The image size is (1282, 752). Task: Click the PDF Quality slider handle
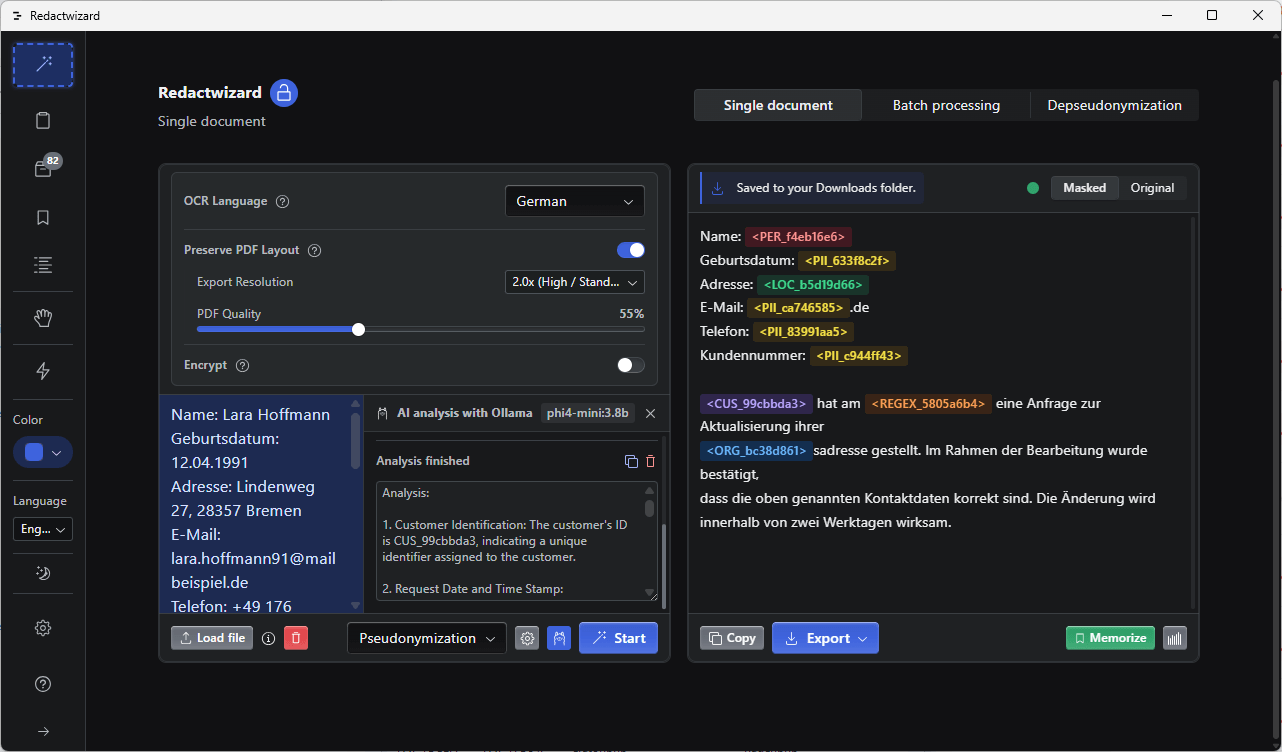(358, 330)
